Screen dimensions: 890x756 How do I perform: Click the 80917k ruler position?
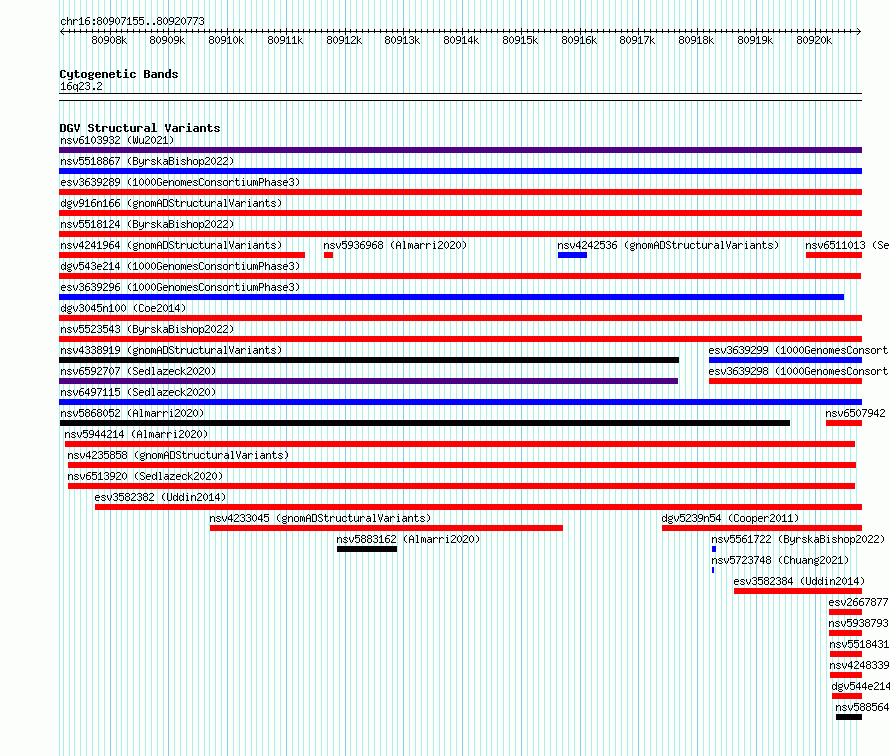(637, 40)
